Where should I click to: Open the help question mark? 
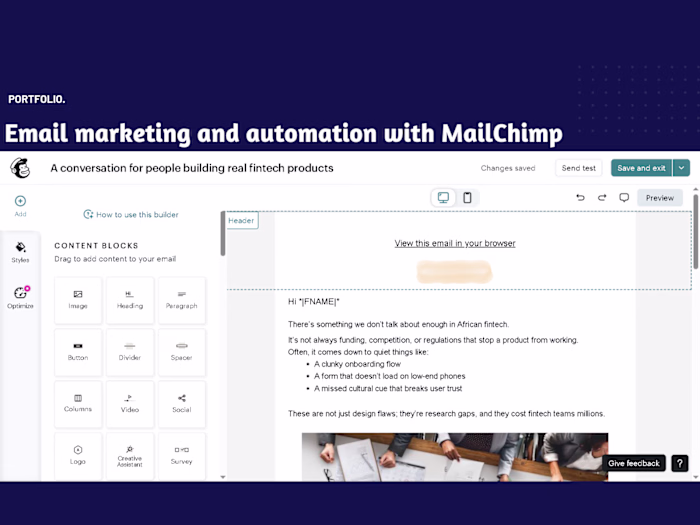pos(679,463)
